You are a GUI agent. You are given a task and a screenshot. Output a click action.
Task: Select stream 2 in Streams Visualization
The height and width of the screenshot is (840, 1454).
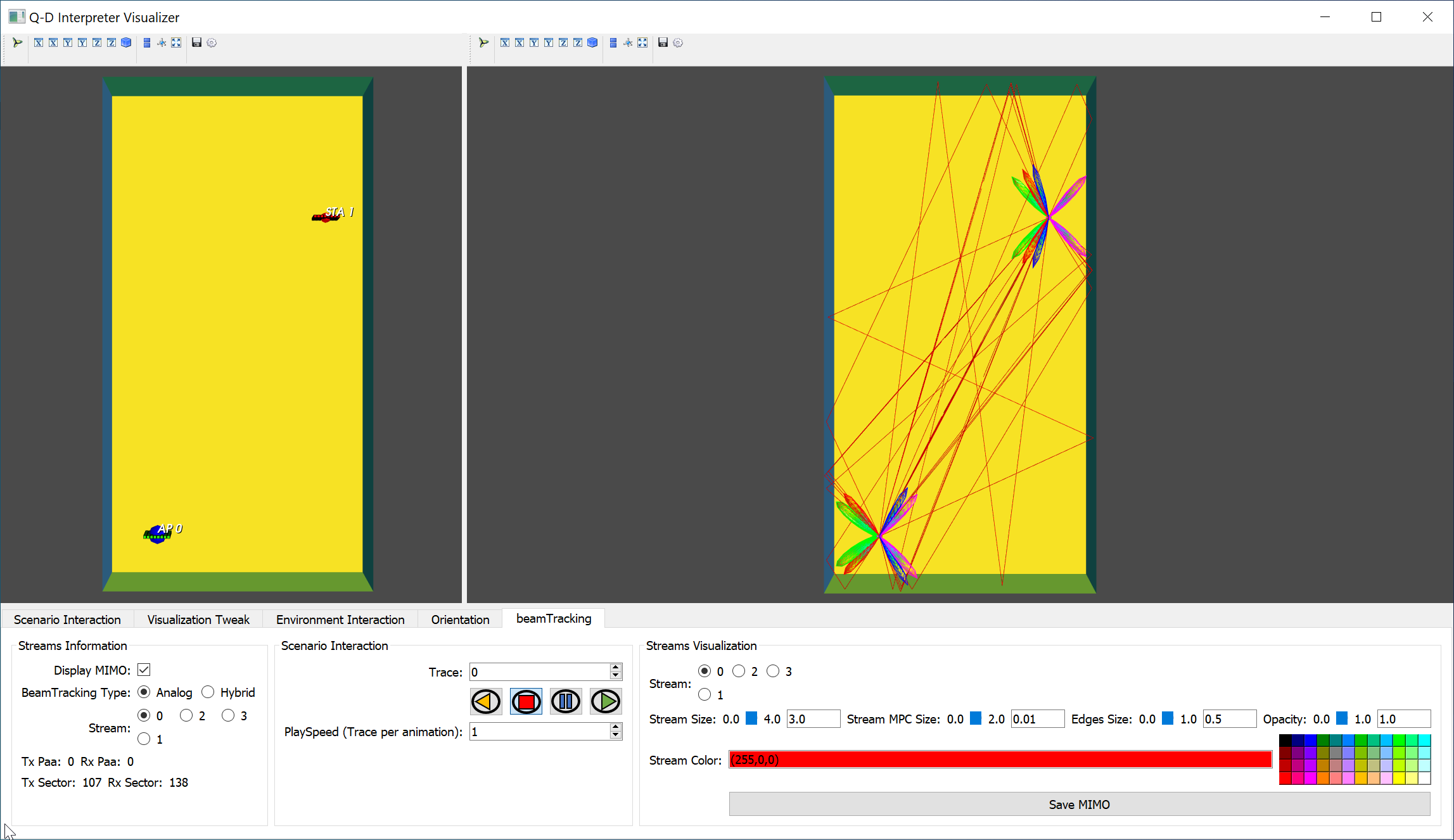pos(739,671)
